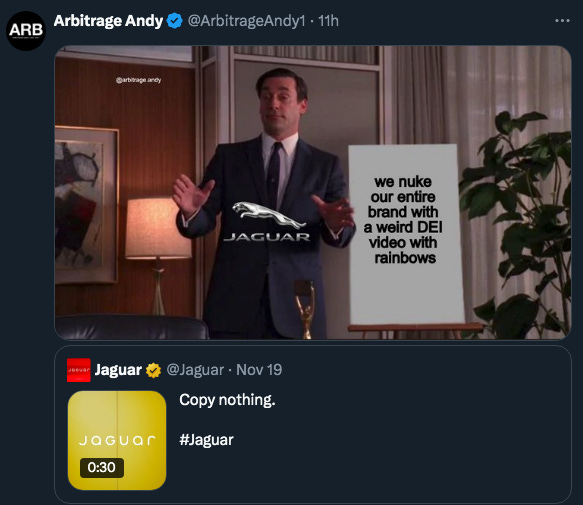Screen dimensions: 583x505
Task: Visit the Arbitrage Andy display name
Action: click(x=108, y=21)
